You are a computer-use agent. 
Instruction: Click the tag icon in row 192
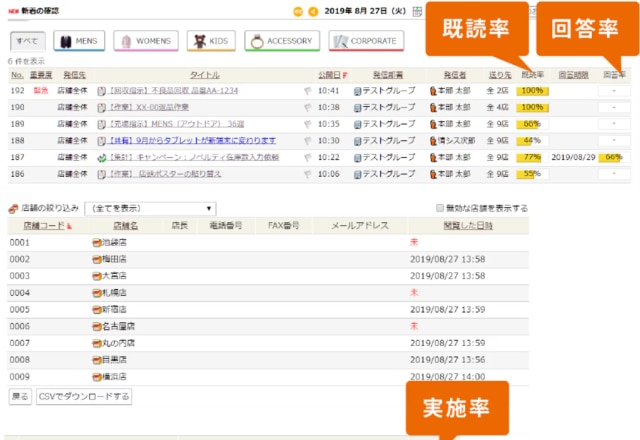309,90
